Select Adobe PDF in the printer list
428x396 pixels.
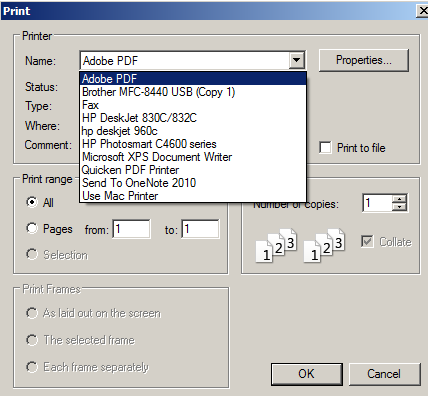click(193, 79)
